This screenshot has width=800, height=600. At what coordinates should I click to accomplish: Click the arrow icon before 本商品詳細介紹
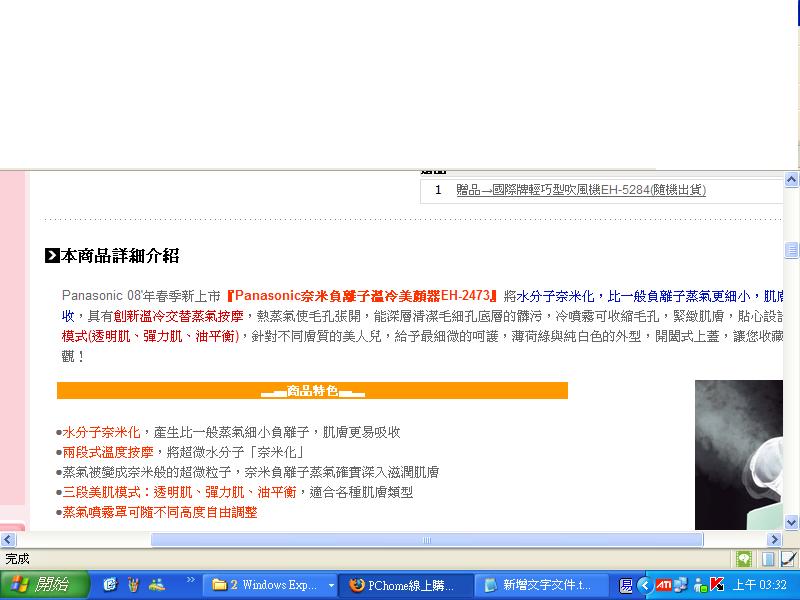click(x=52, y=255)
